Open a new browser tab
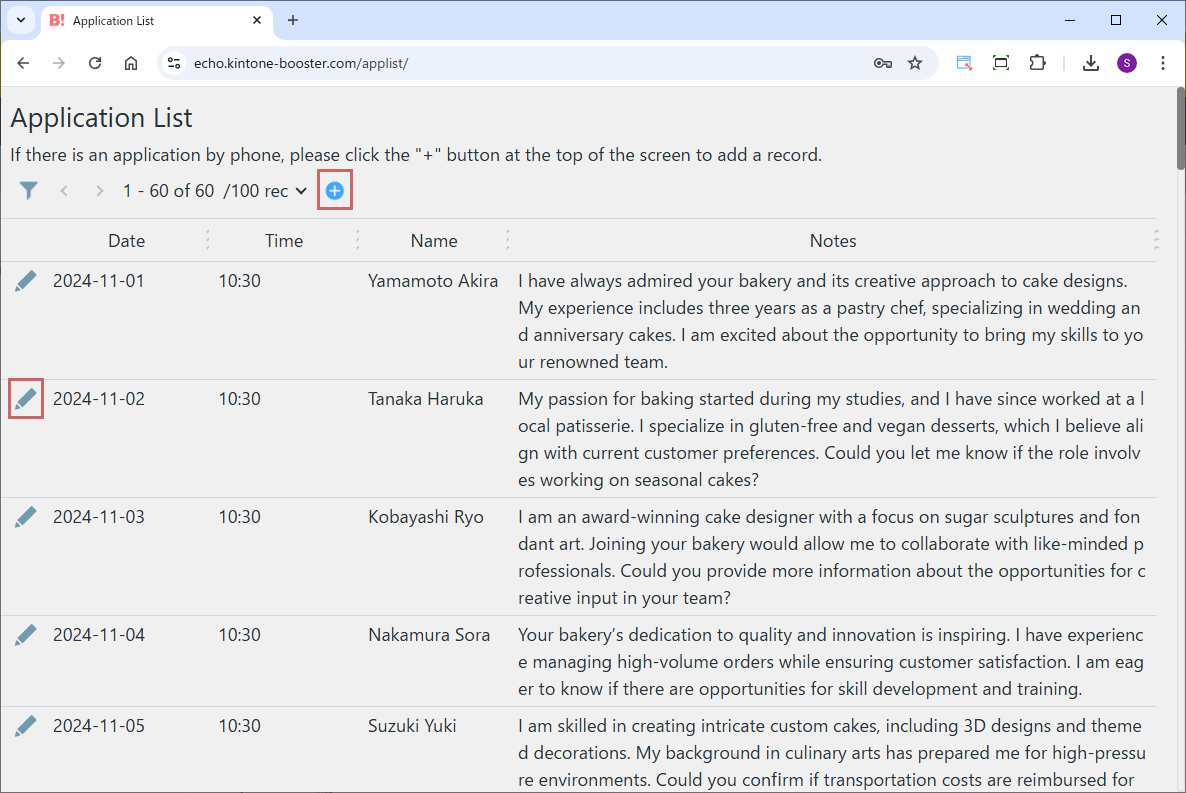 pos(293,20)
